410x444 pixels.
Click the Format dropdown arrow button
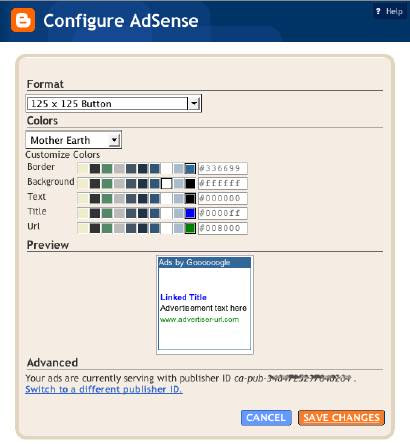tap(194, 104)
